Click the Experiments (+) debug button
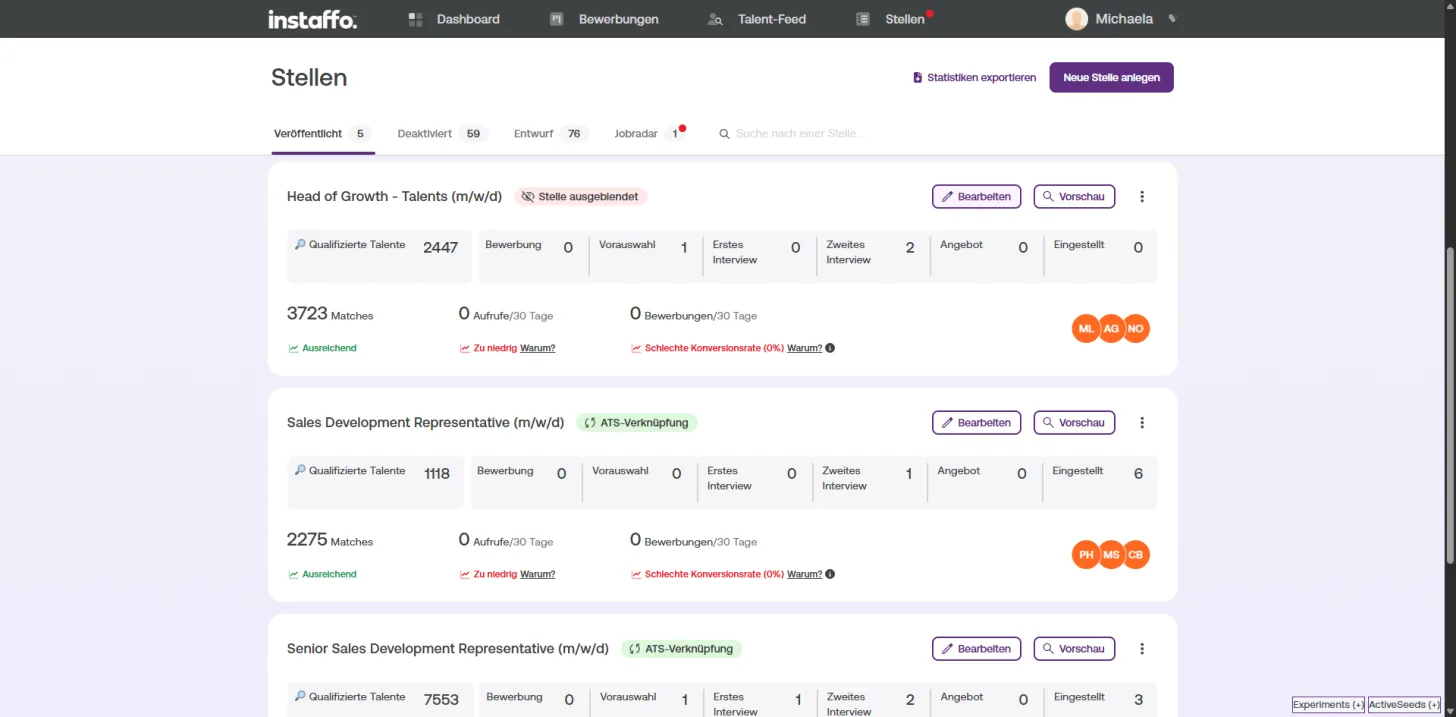Viewport: 1456px width, 717px height. pos(1328,705)
